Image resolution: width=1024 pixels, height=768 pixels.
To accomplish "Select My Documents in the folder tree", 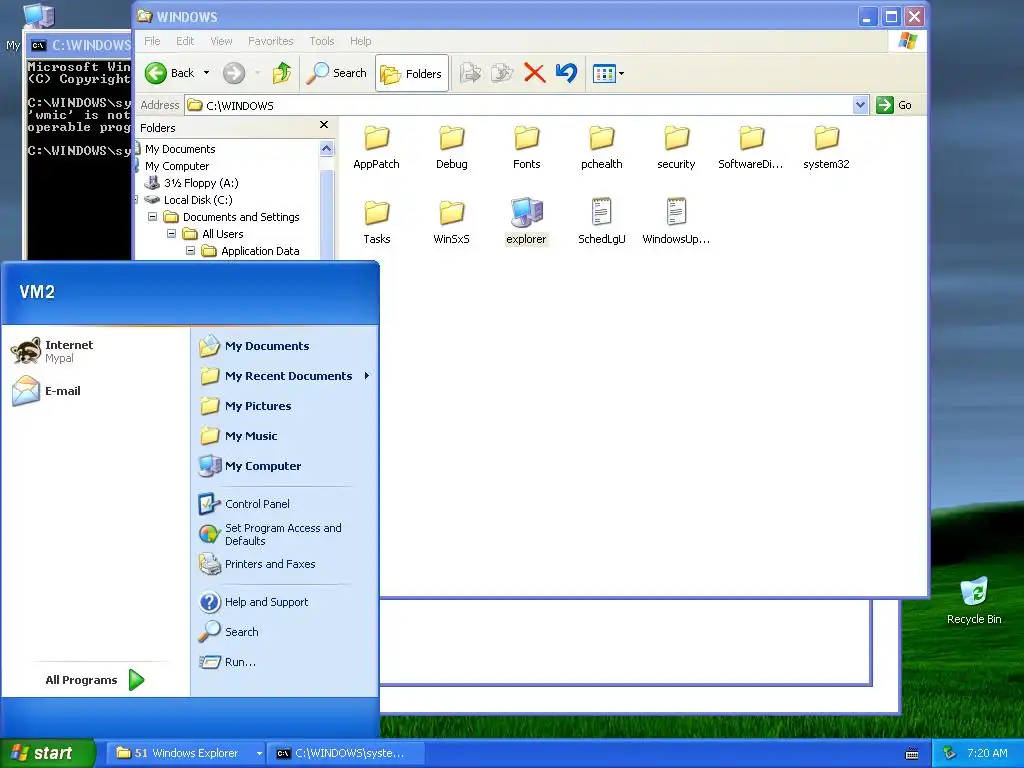I will 180,149.
